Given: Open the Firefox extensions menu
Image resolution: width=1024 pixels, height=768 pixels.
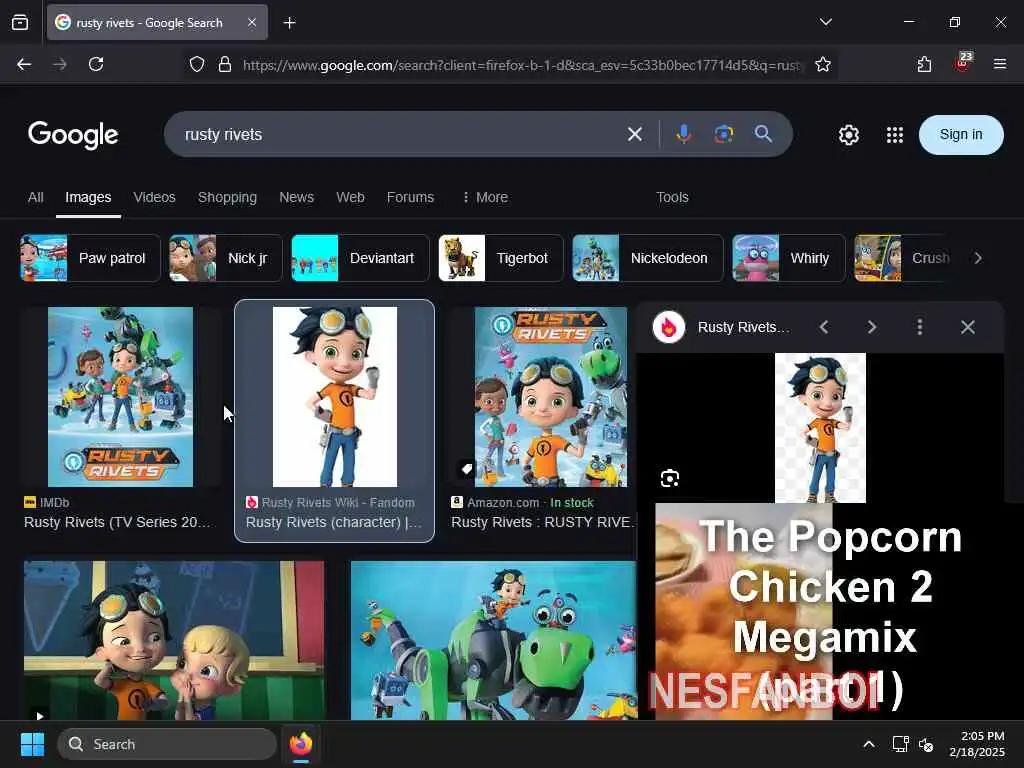Looking at the screenshot, I should (x=924, y=64).
